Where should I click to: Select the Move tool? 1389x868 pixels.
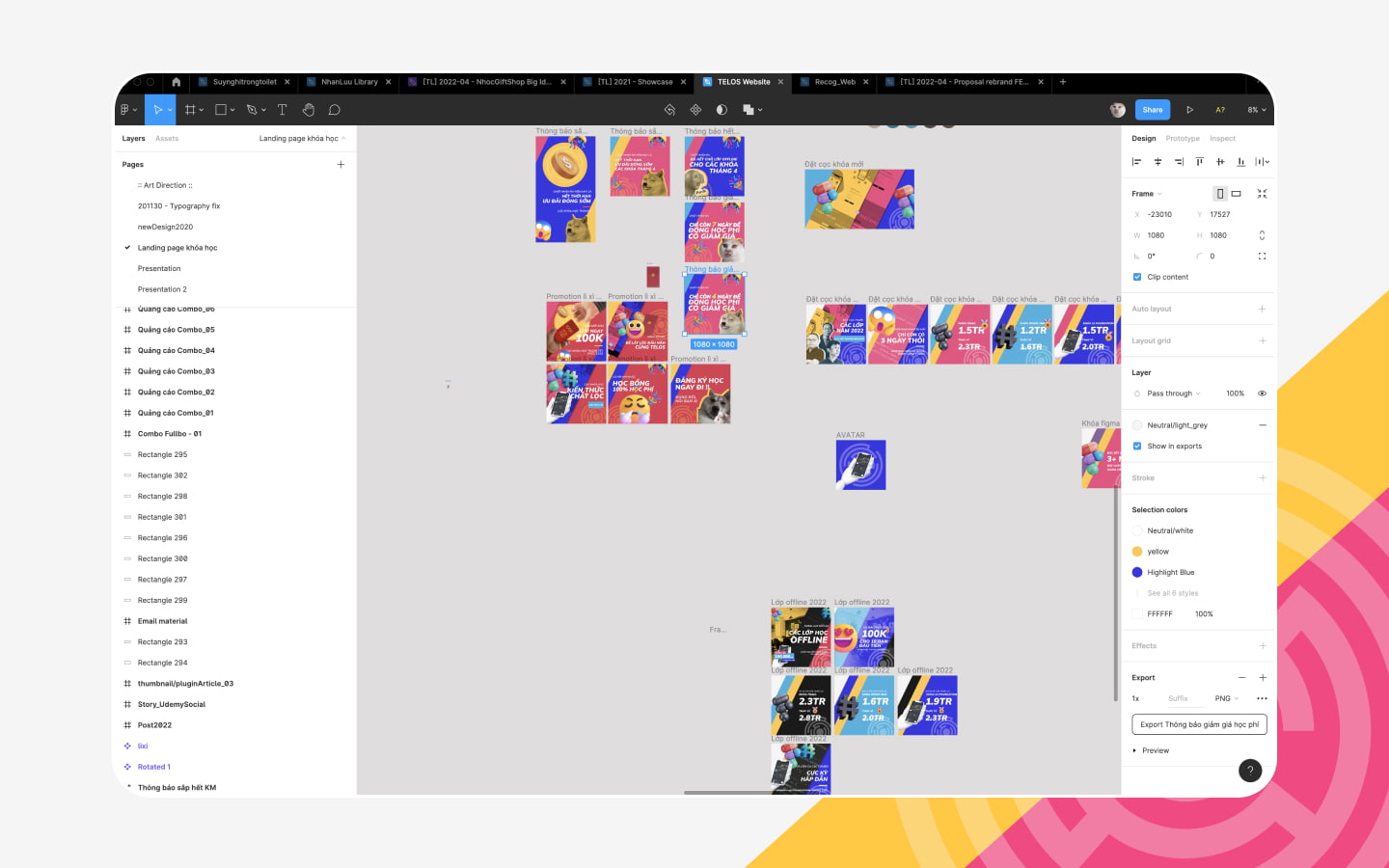click(x=158, y=110)
